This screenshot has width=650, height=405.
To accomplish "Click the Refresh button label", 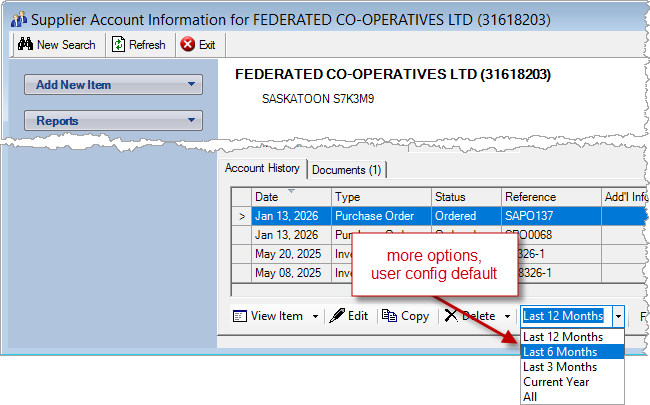I will pyautogui.click(x=147, y=44).
